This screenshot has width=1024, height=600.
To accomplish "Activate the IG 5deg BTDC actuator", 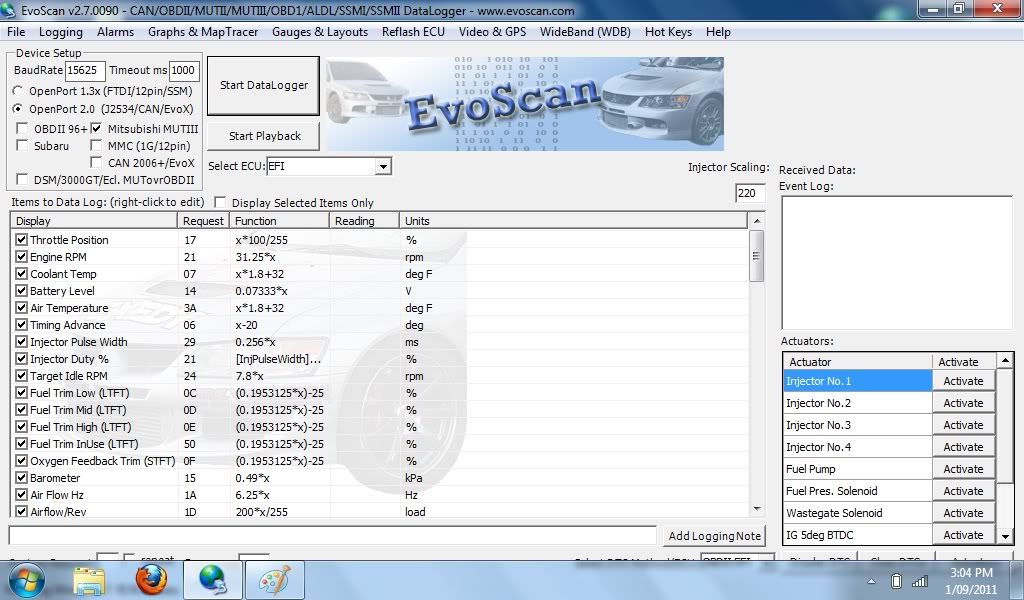I will coord(963,535).
